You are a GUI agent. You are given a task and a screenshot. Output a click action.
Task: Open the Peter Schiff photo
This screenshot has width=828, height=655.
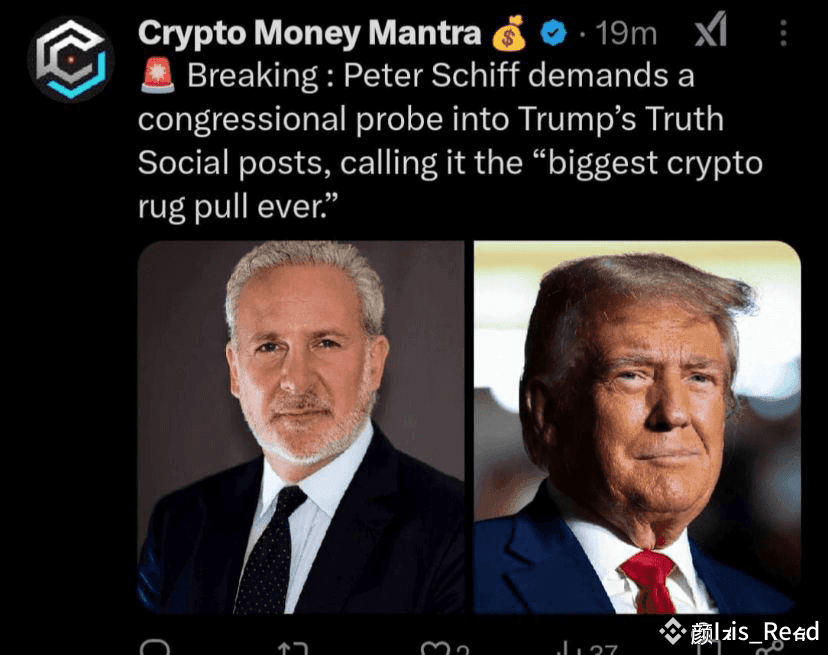(301, 427)
